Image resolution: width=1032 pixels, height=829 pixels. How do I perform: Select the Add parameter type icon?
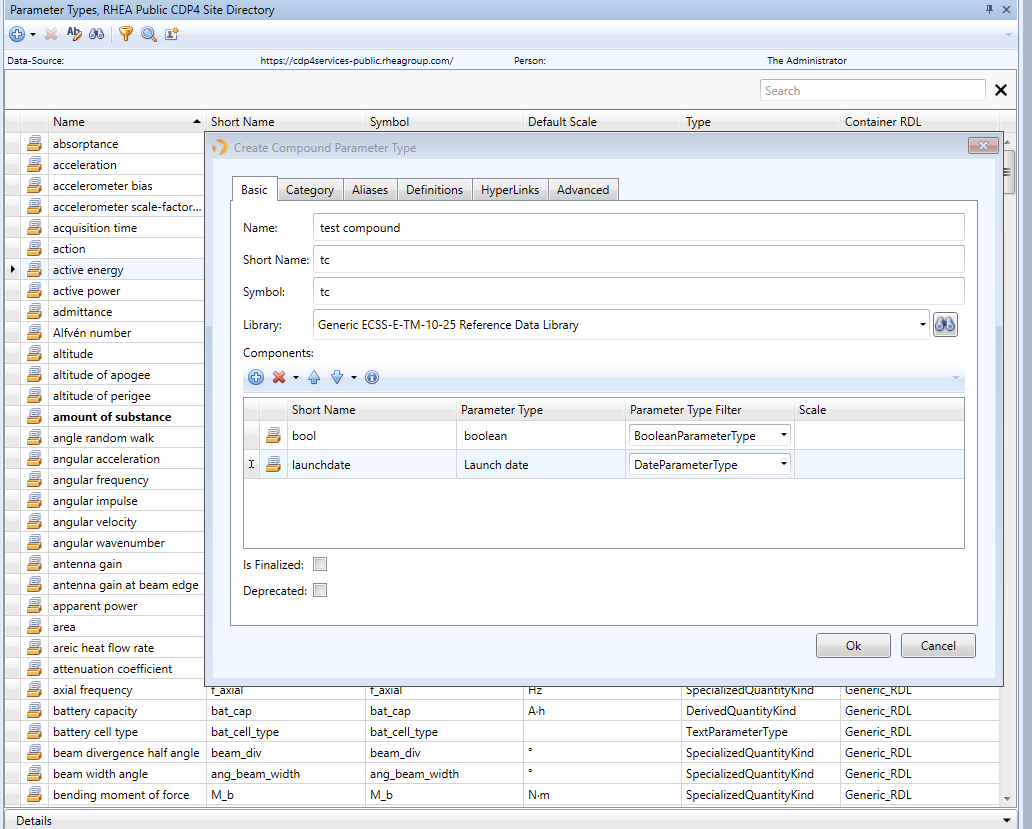(x=16, y=33)
